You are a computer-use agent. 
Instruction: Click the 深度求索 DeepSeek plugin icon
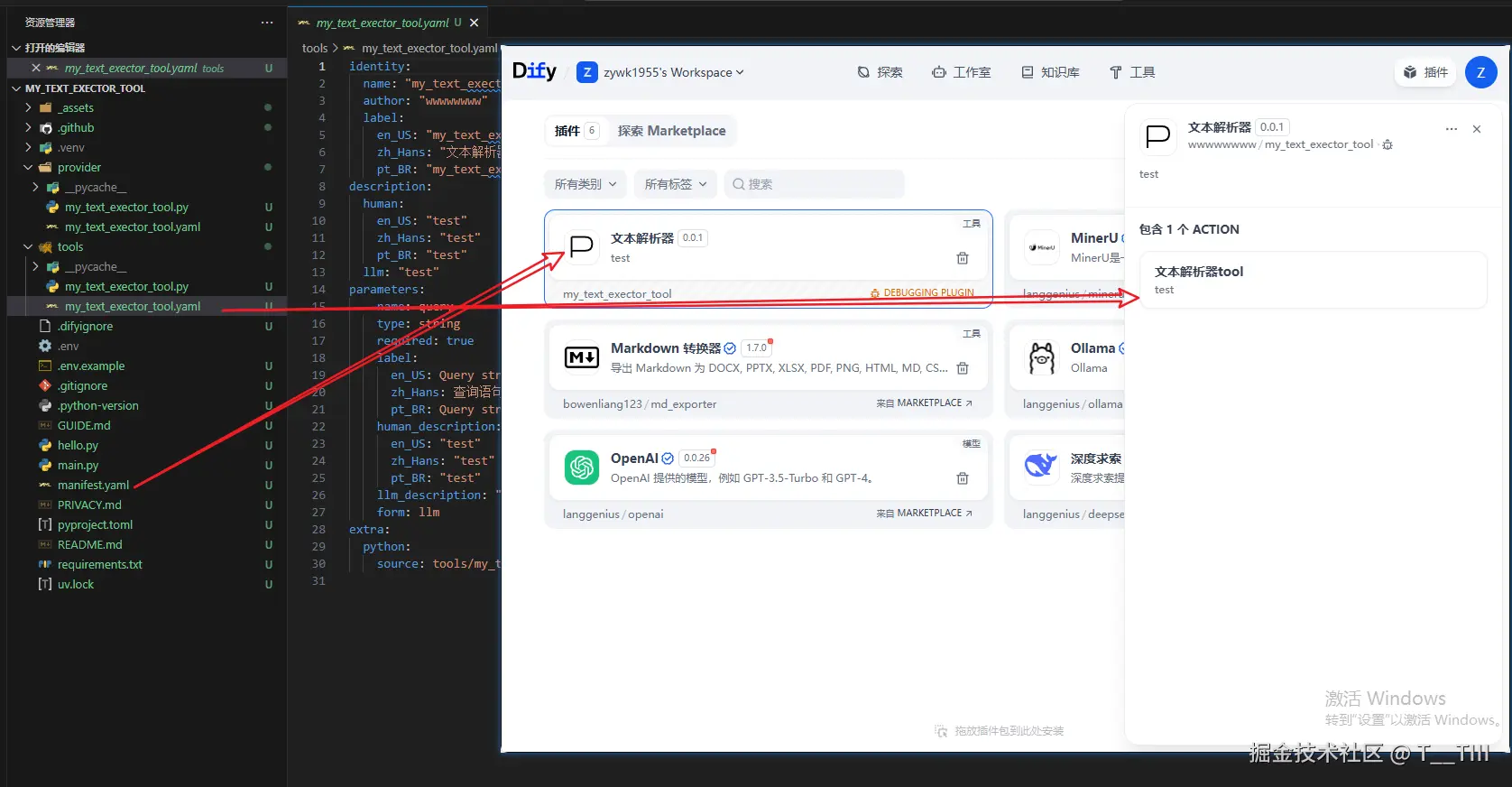[1042, 468]
